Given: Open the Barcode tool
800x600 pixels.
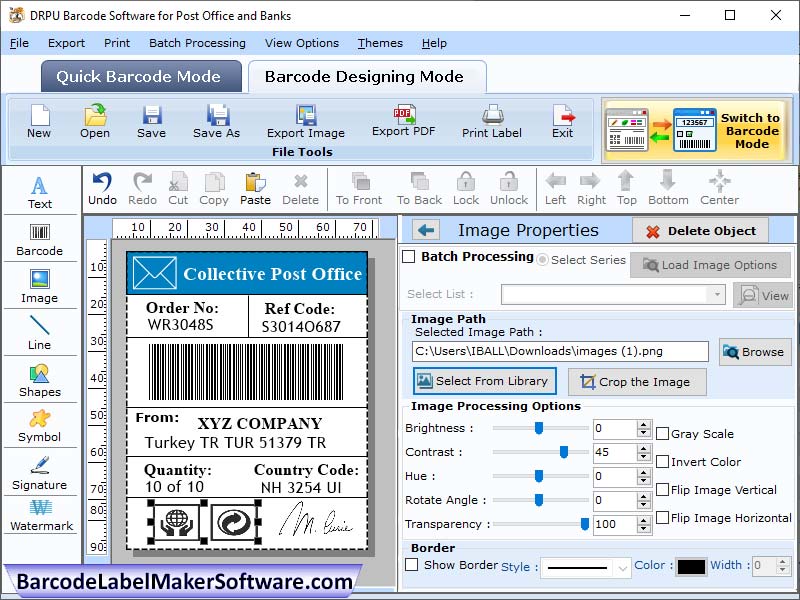Looking at the screenshot, I should [x=40, y=238].
